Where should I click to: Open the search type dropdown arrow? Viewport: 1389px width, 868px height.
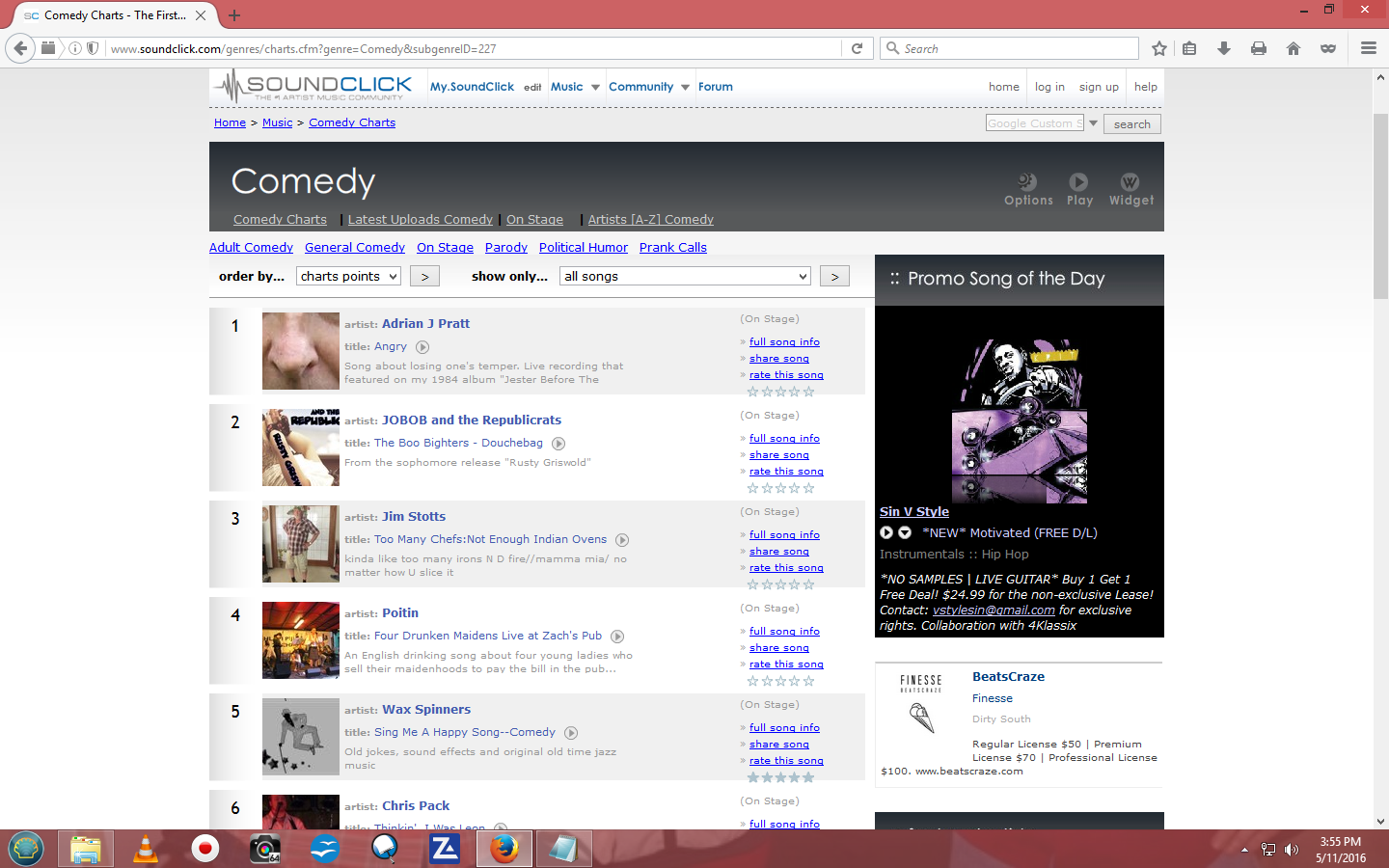1093,123
